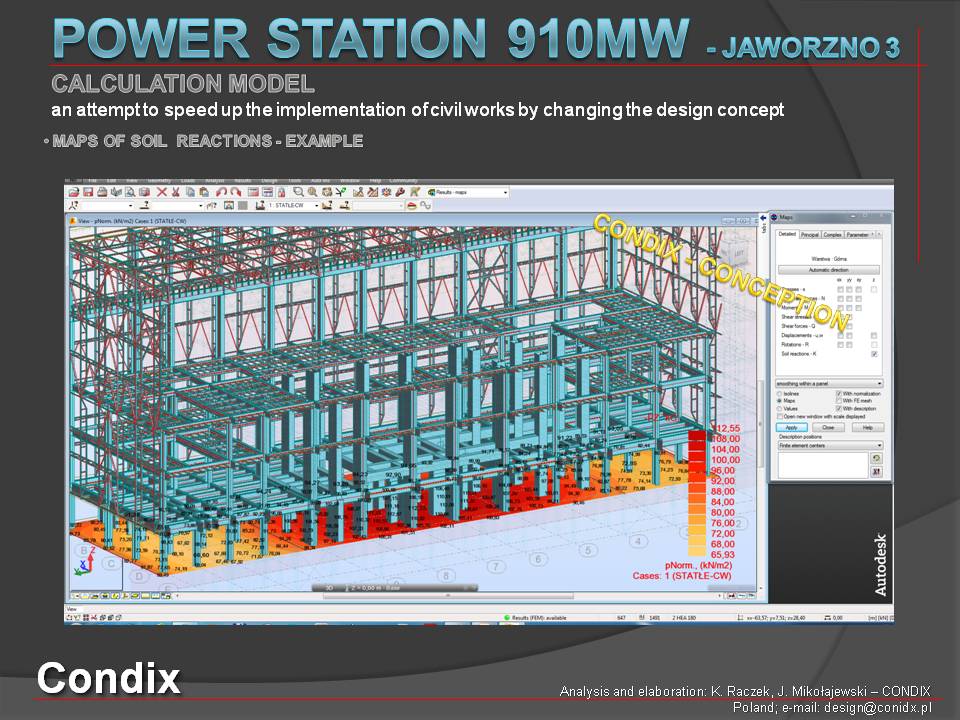Viewport: 960px width, 720px height.
Task: Click the blue arrow beside the Maps dialog
Action: tap(763, 217)
